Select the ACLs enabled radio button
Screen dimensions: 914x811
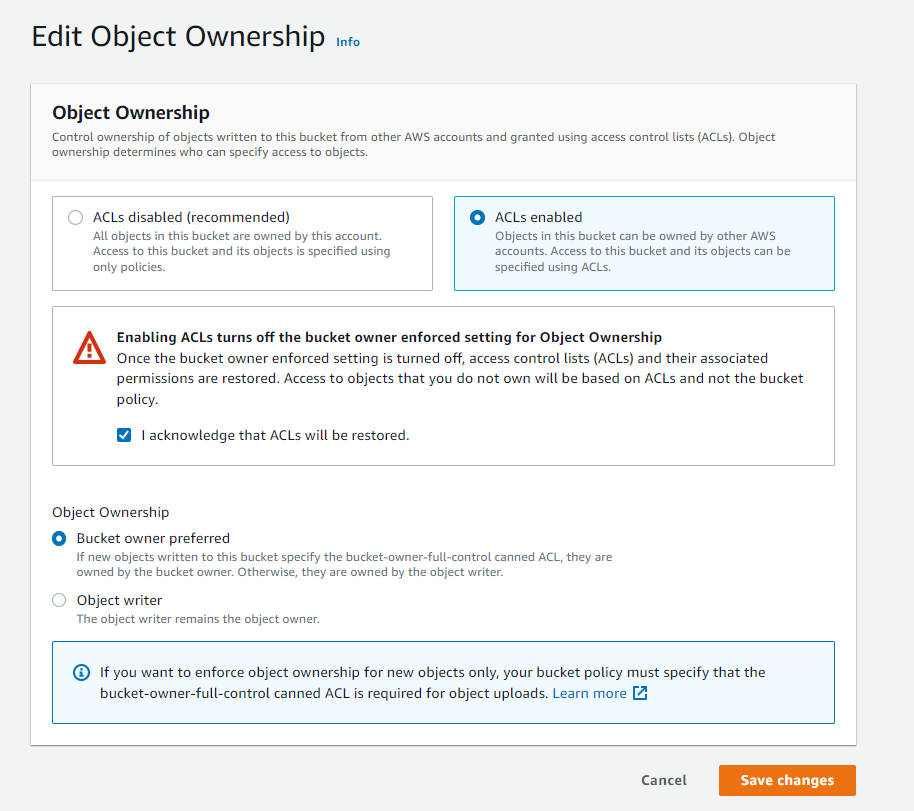point(477,217)
